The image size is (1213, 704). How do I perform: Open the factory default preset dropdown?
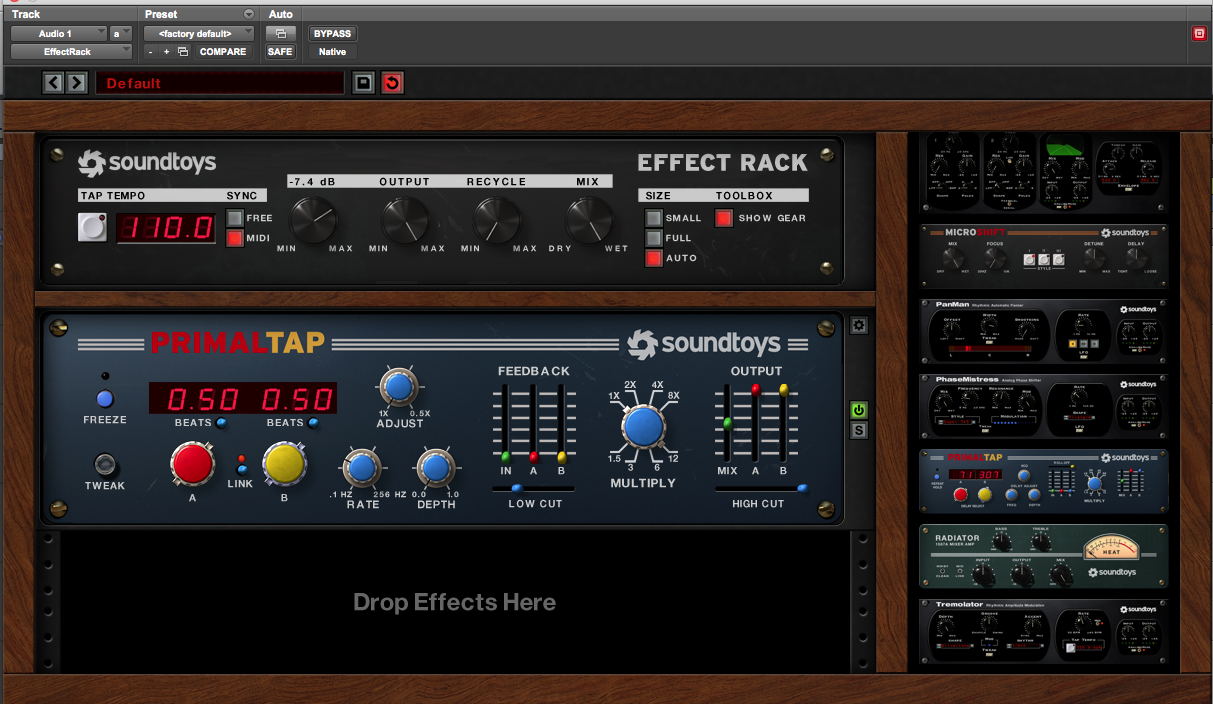point(199,33)
